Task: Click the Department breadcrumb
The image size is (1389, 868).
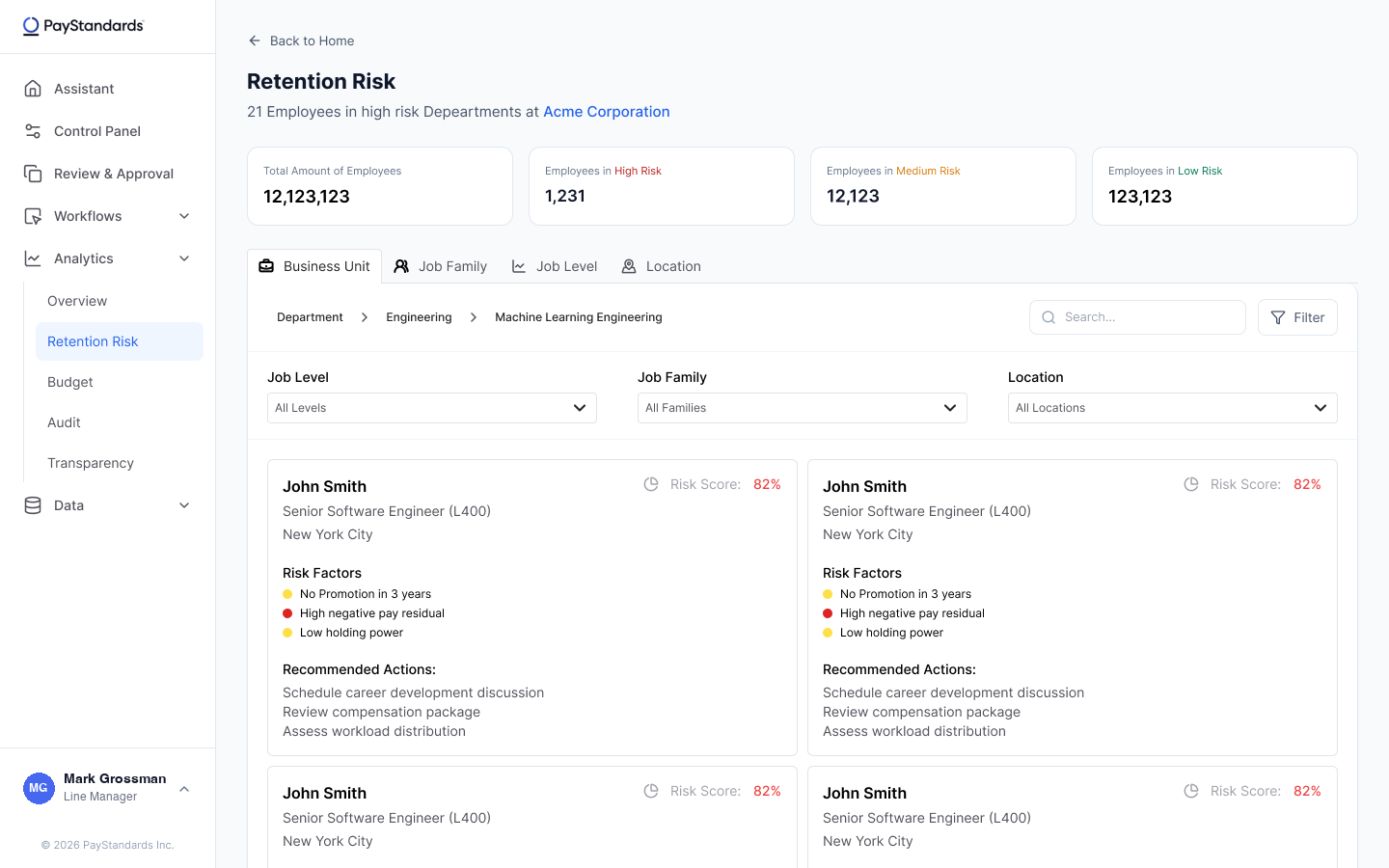Action: tap(310, 317)
